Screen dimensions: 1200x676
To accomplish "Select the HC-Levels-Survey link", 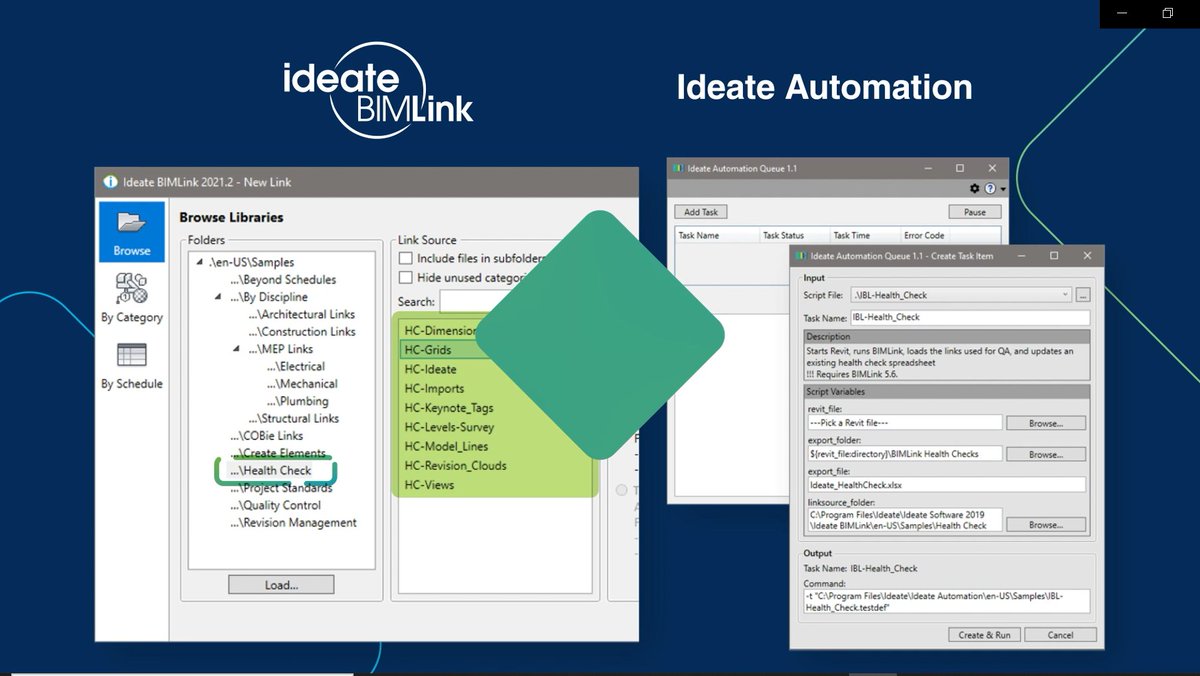I will pyautogui.click(x=449, y=427).
